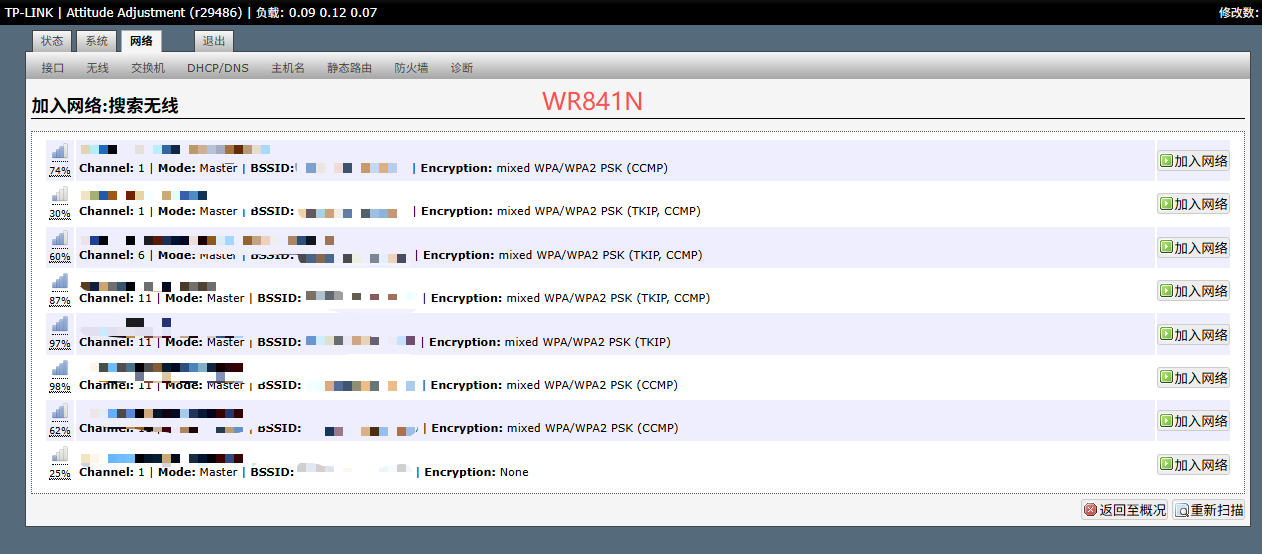1262x554 pixels.
Task: Open the DHCP/DNS submenu
Action: (x=218, y=68)
